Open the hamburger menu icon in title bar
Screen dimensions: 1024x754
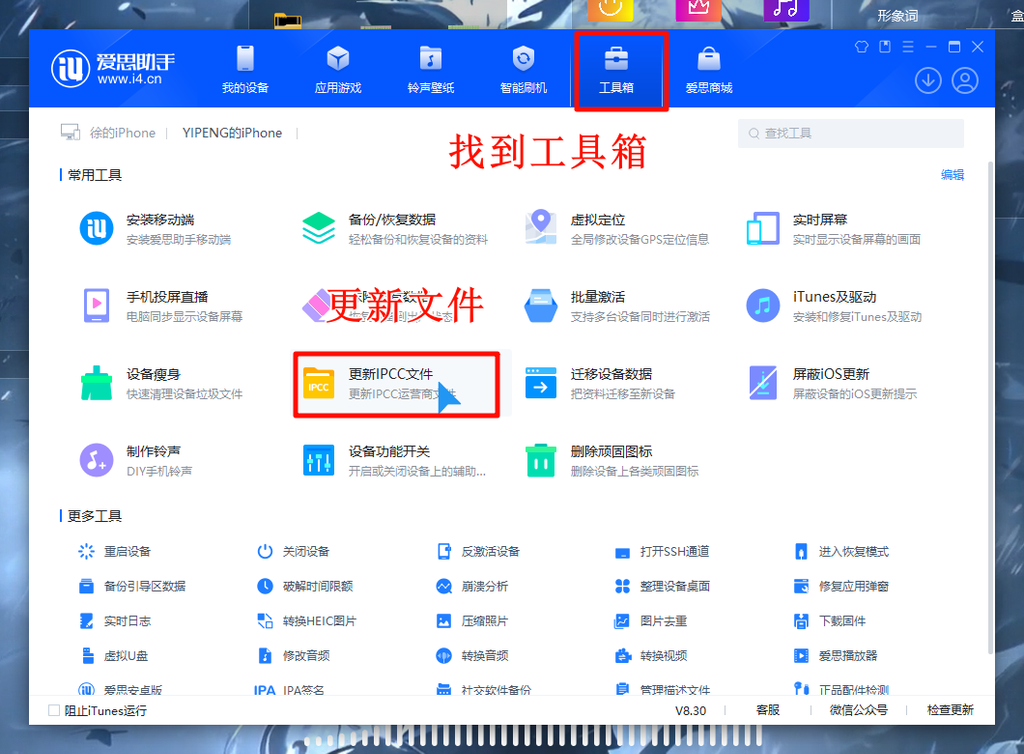[908, 47]
